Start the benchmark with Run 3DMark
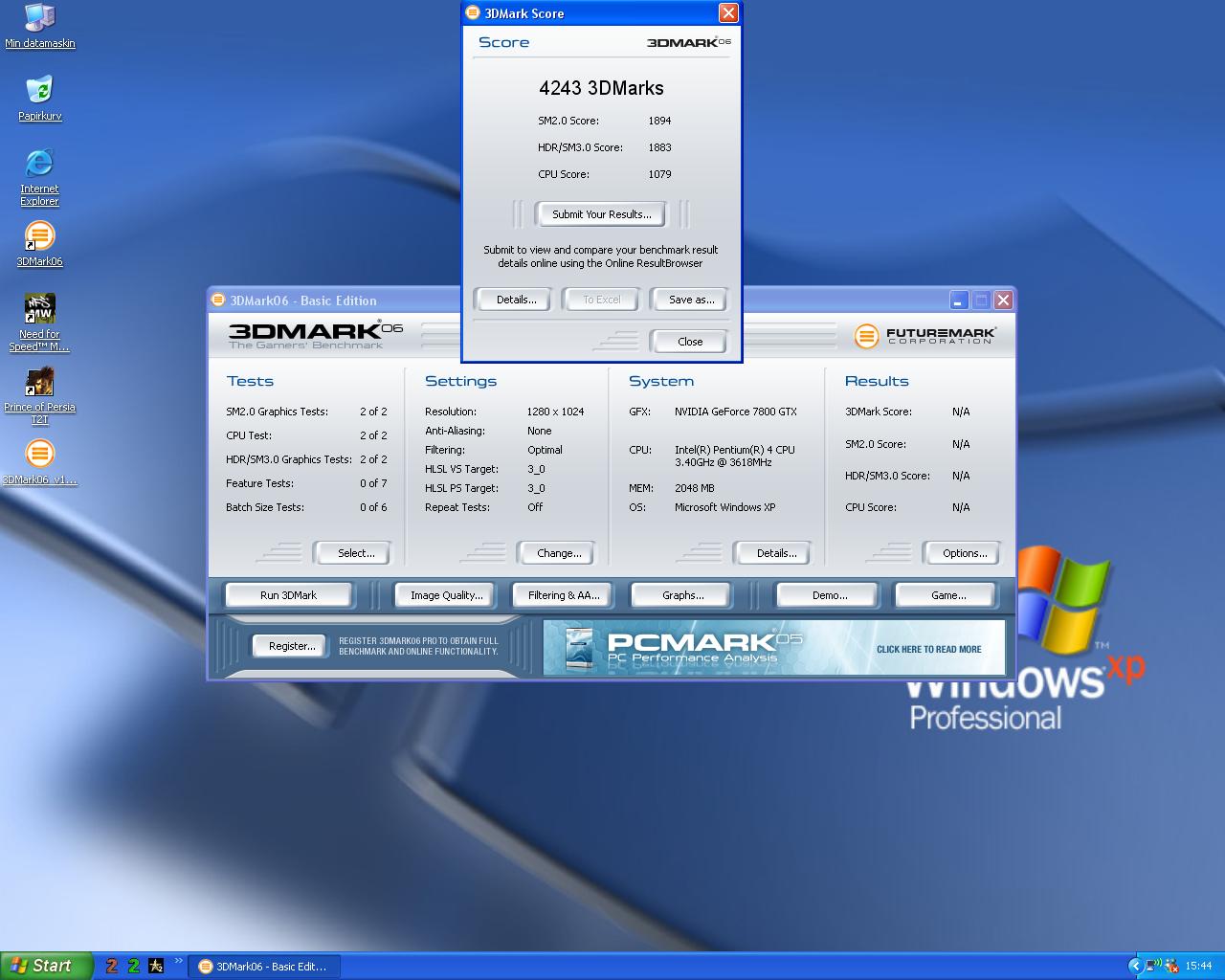 tap(288, 595)
